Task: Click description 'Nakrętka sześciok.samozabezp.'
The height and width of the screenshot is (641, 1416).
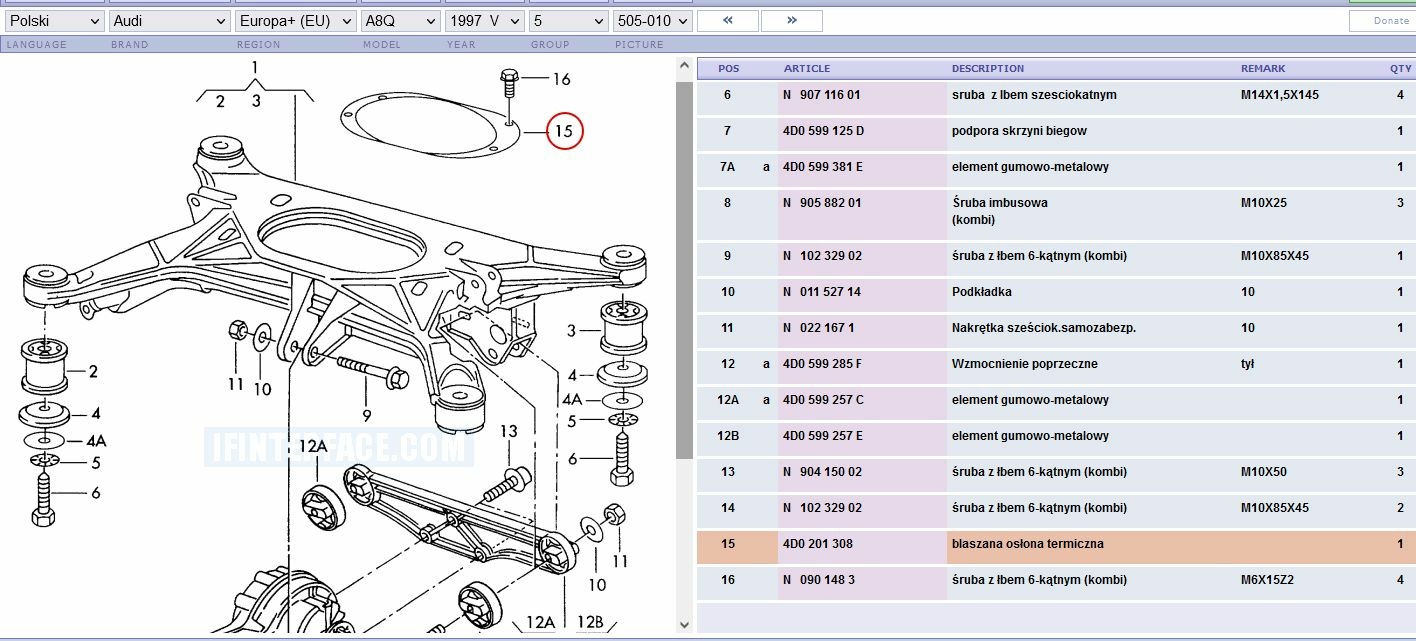Action: pos(1044,328)
